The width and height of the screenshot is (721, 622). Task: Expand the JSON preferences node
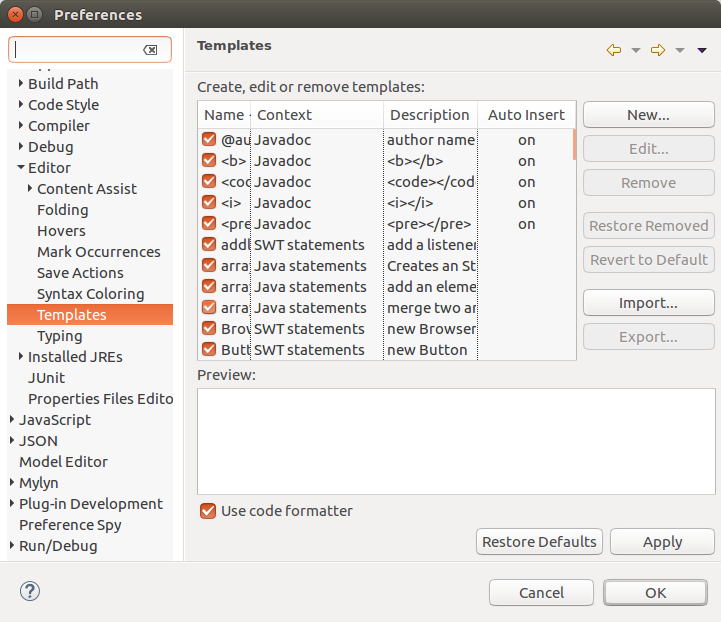(12, 440)
